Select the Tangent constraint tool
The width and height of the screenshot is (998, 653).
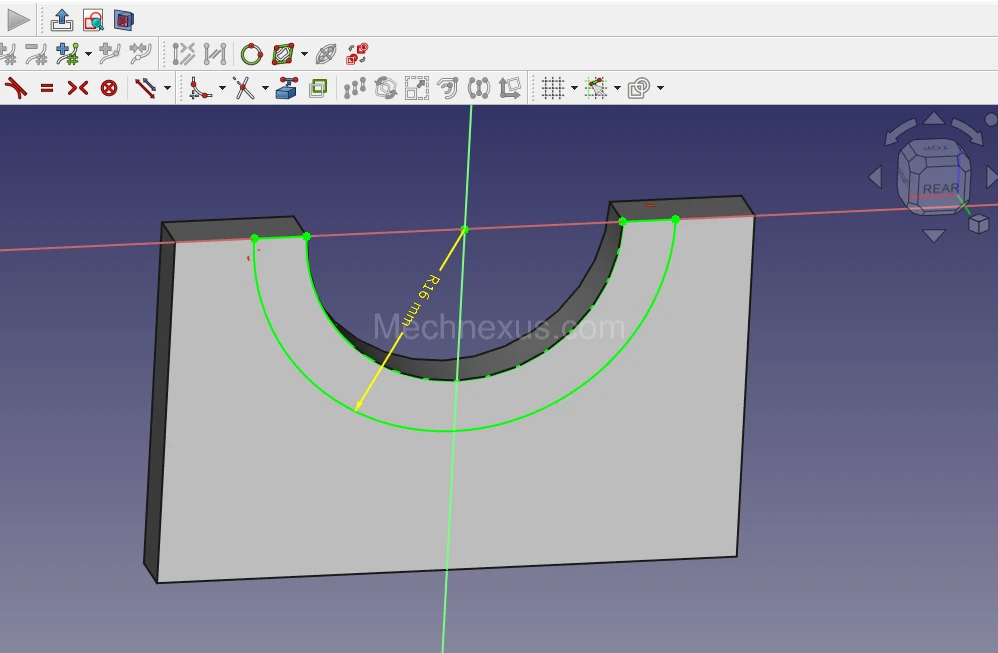pyautogui.click(x=16, y=88)
